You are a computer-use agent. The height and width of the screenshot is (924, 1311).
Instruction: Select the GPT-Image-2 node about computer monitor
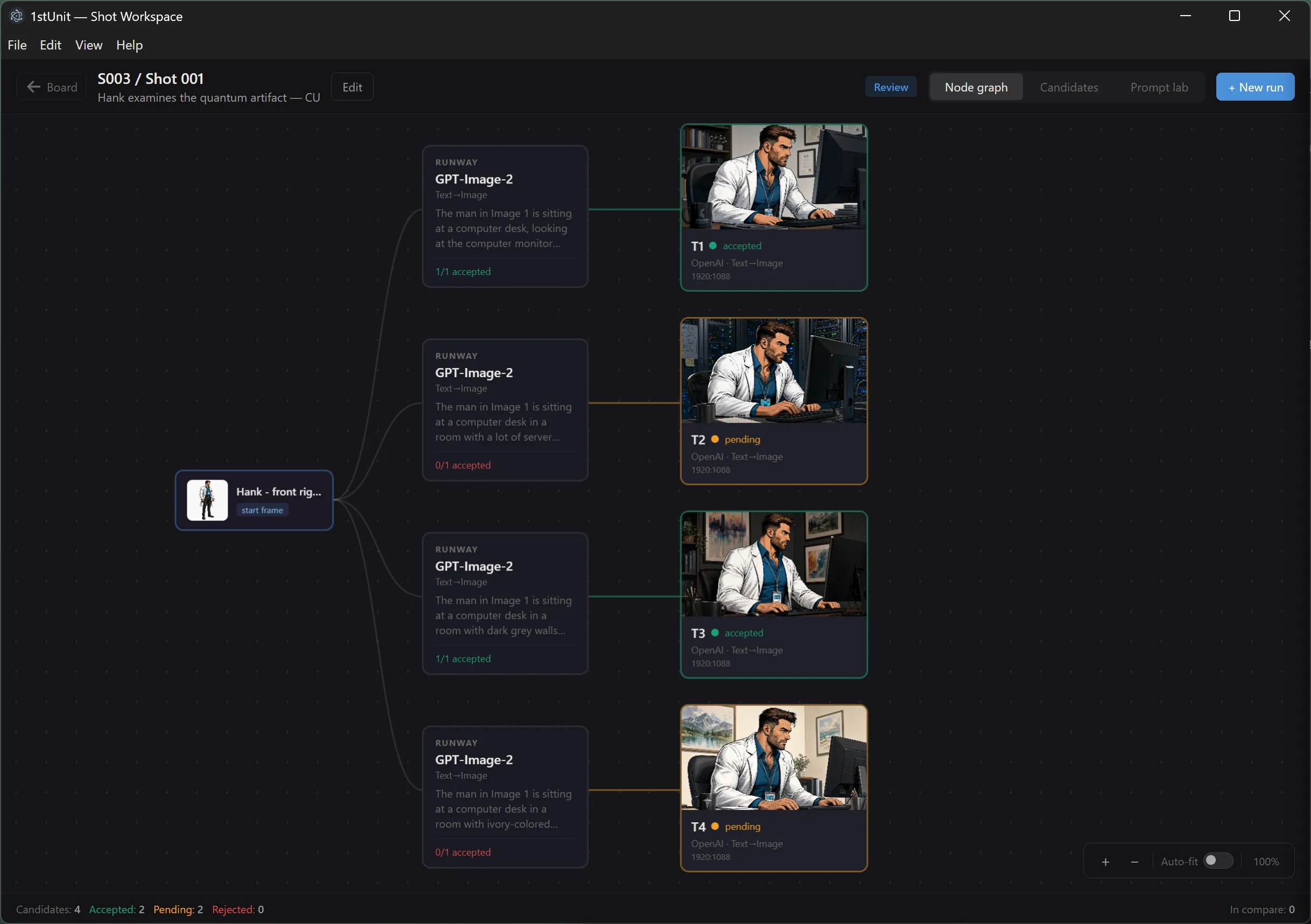(x=505, y=216)
